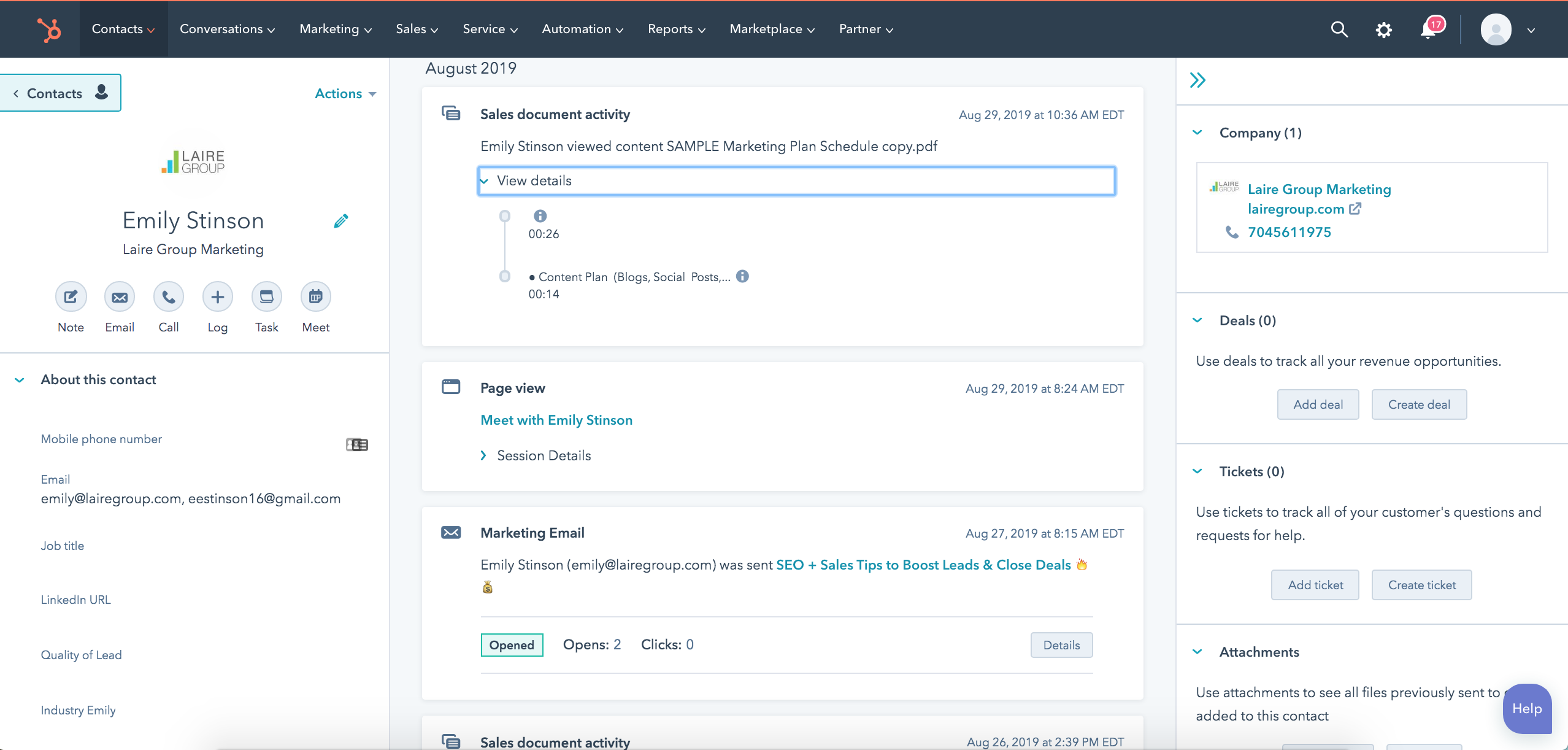Click the user avatar icon
This screenshot has height=750, width=1568.
tap(1496, 29)
